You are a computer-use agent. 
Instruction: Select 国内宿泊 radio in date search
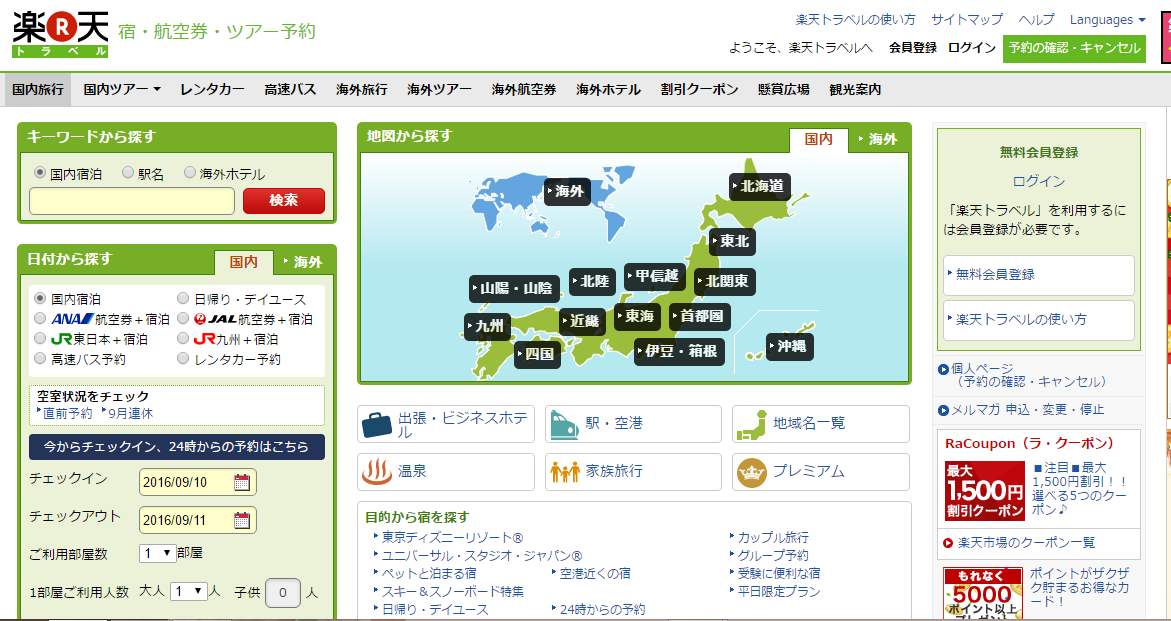coord(40,299)
